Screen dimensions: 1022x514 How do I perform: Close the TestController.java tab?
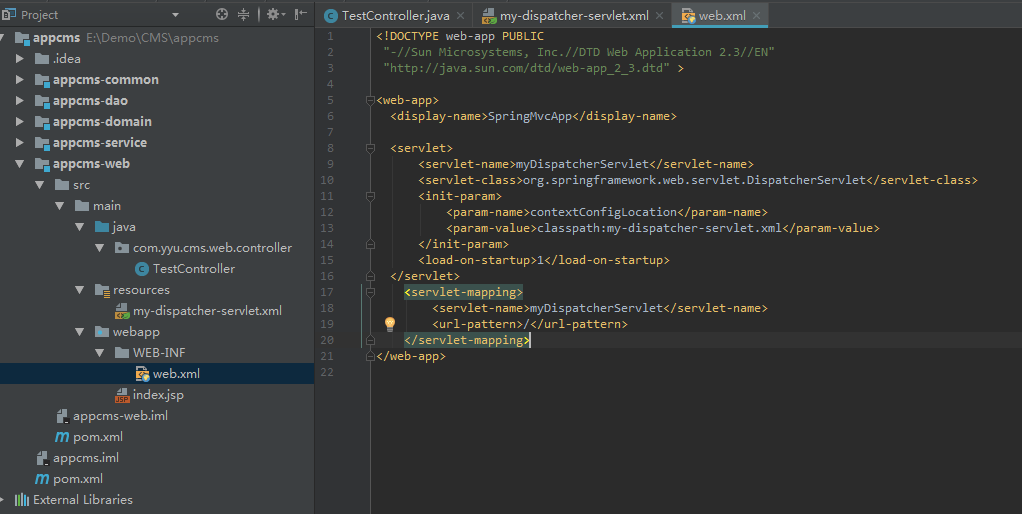459,16
